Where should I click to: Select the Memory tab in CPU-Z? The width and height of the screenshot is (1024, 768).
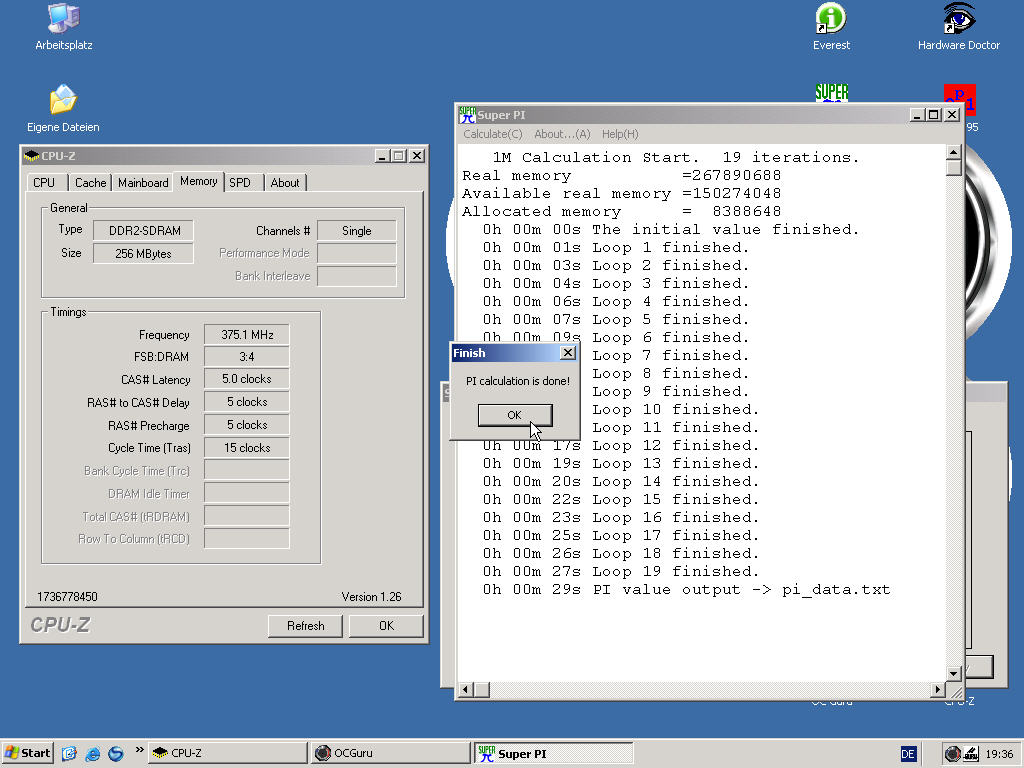199,182
